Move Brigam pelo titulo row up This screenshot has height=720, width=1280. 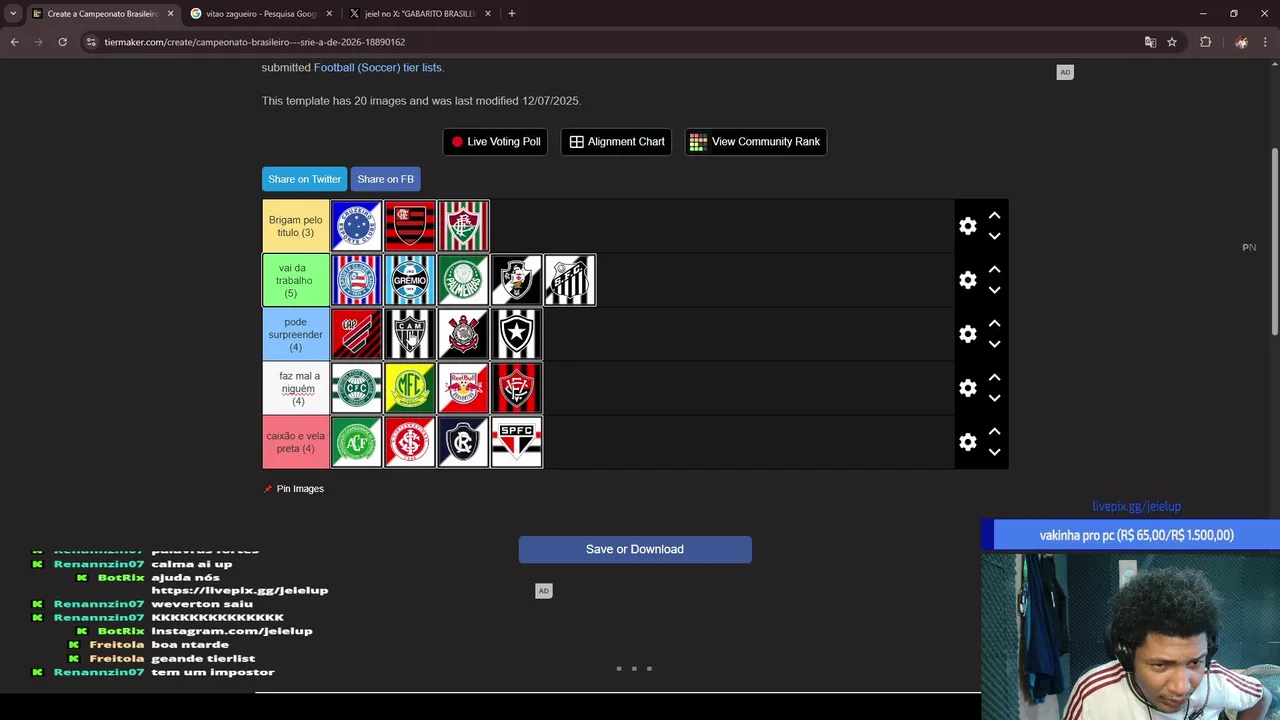pyautogui.click(x=994, y=215)
